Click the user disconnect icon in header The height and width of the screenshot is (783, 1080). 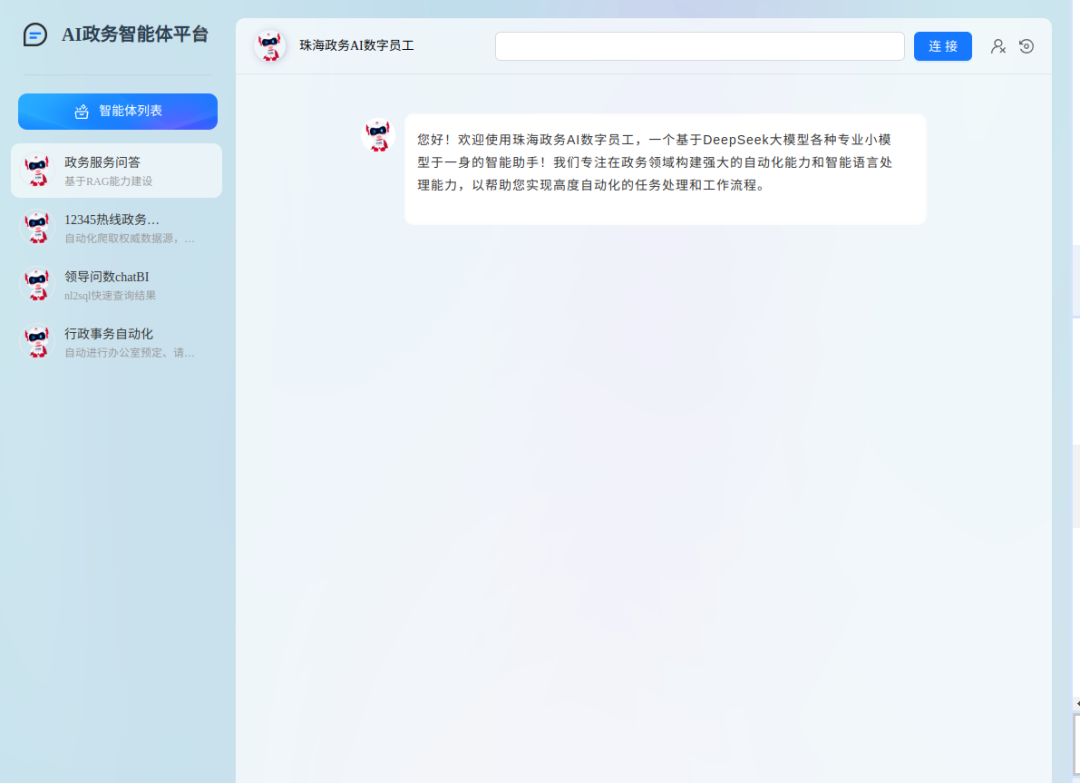[998, 46]
